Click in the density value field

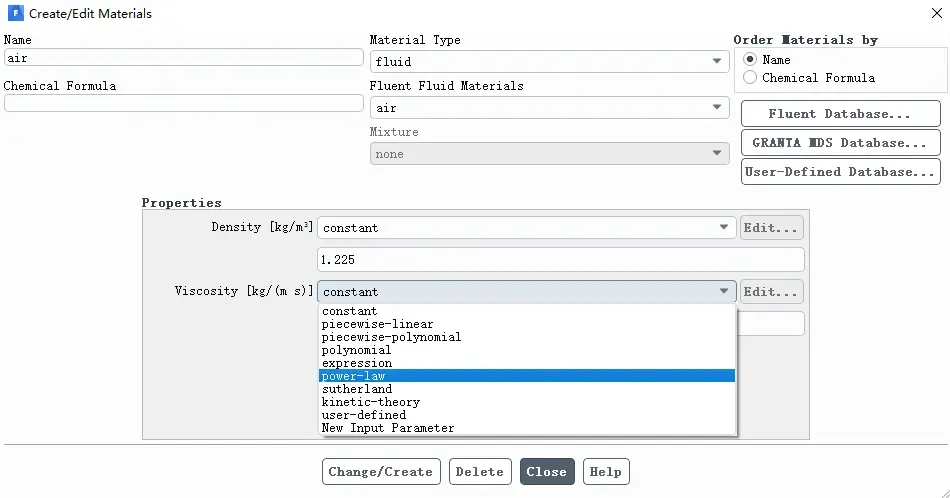(x=560, y=260)
